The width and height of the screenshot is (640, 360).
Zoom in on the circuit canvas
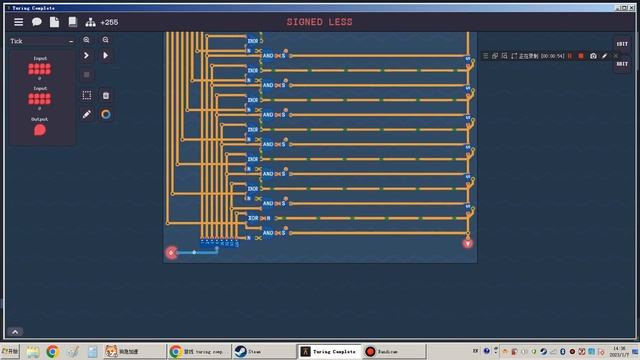(x=87, y=40)
